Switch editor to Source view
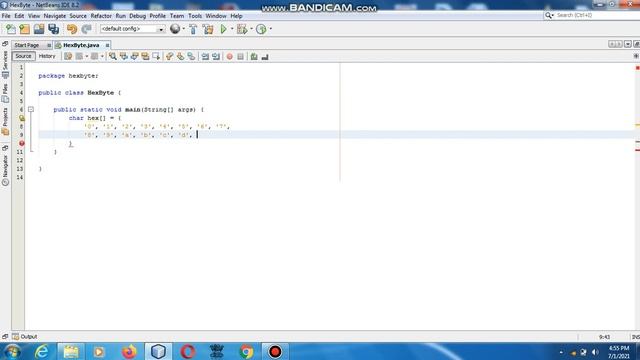The height and width of the screenshot is (360, 640). pos(23,56)
